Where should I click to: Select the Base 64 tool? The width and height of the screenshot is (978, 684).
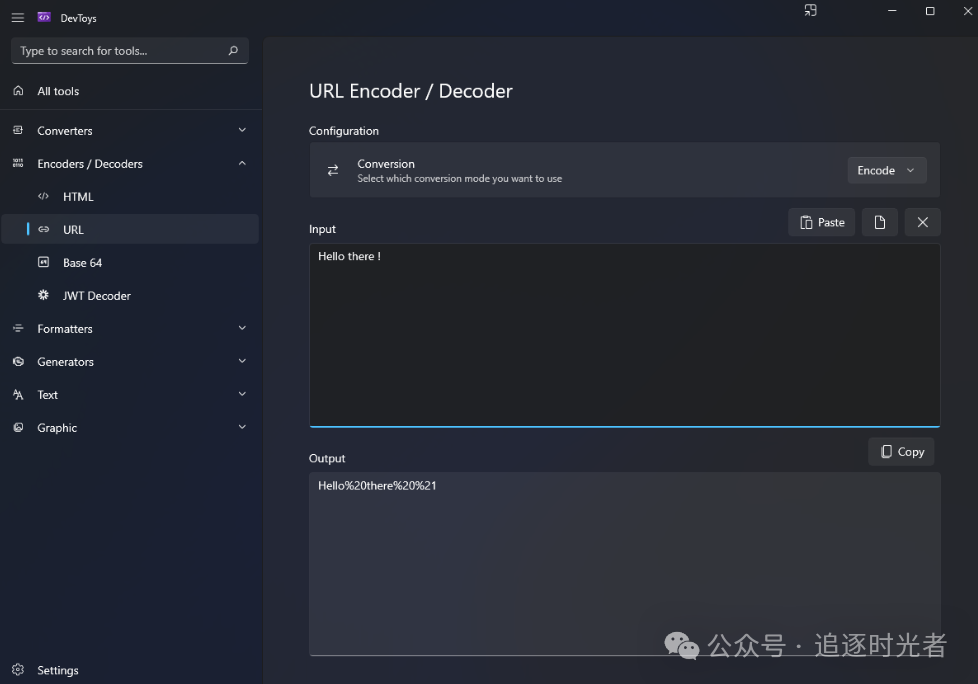pos(131,263)
